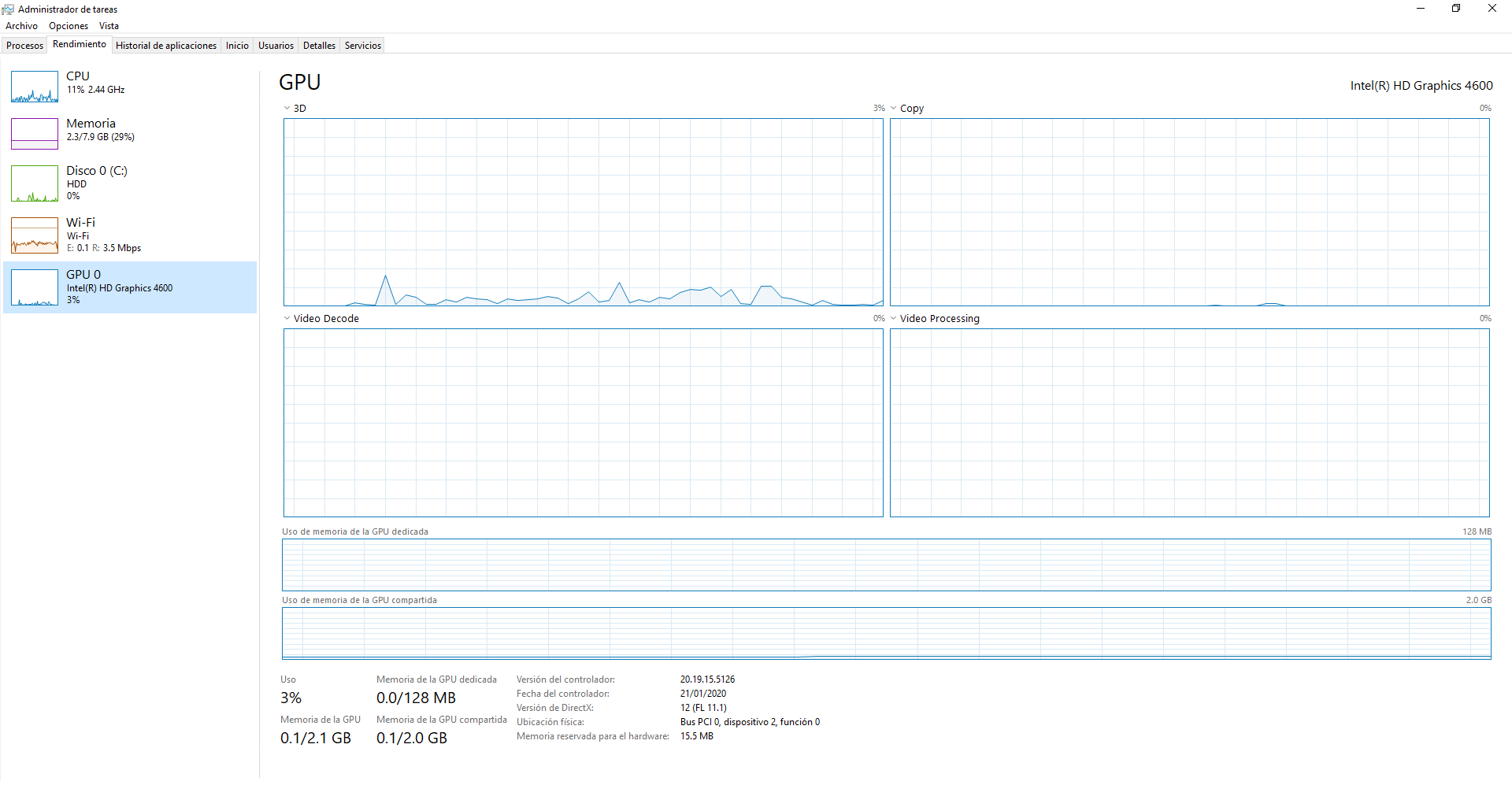Viewport: 1512px width, 785px height.
Task: Click 'Uso de memoria de la GPU compartida' label
Action: [x=359, y=600]
